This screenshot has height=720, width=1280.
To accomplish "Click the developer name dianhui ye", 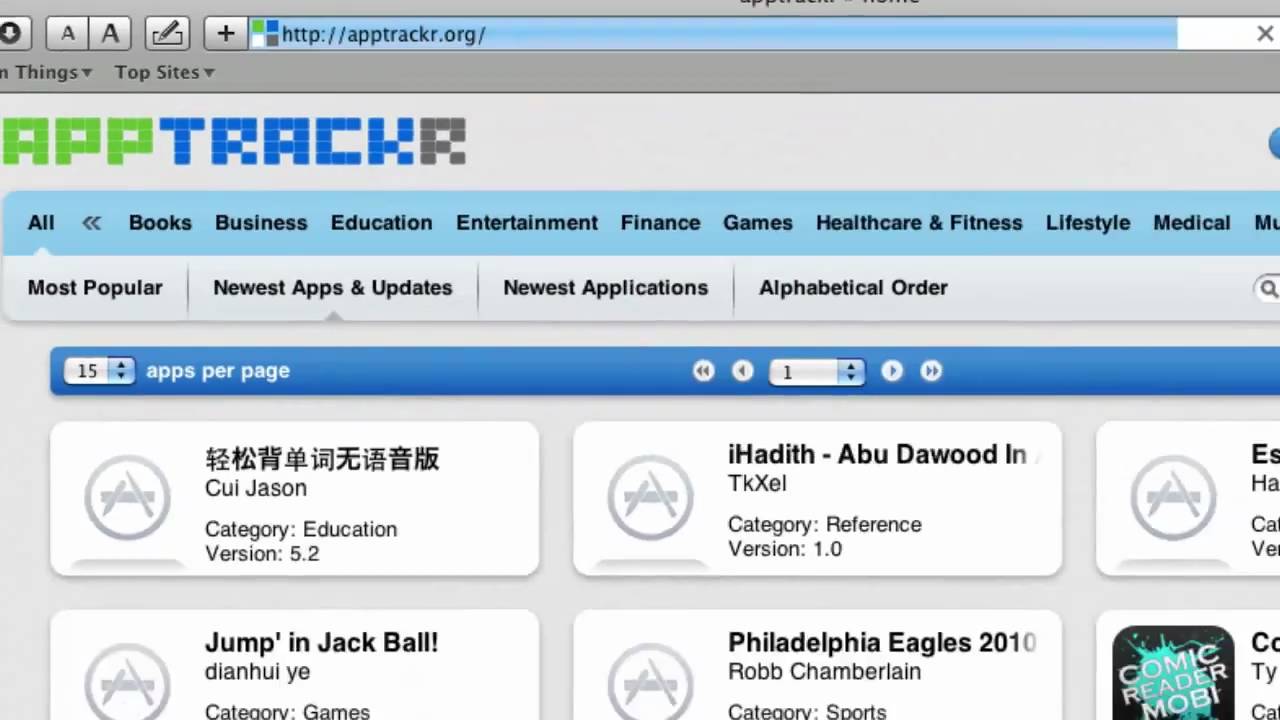I will pos(258,672).
